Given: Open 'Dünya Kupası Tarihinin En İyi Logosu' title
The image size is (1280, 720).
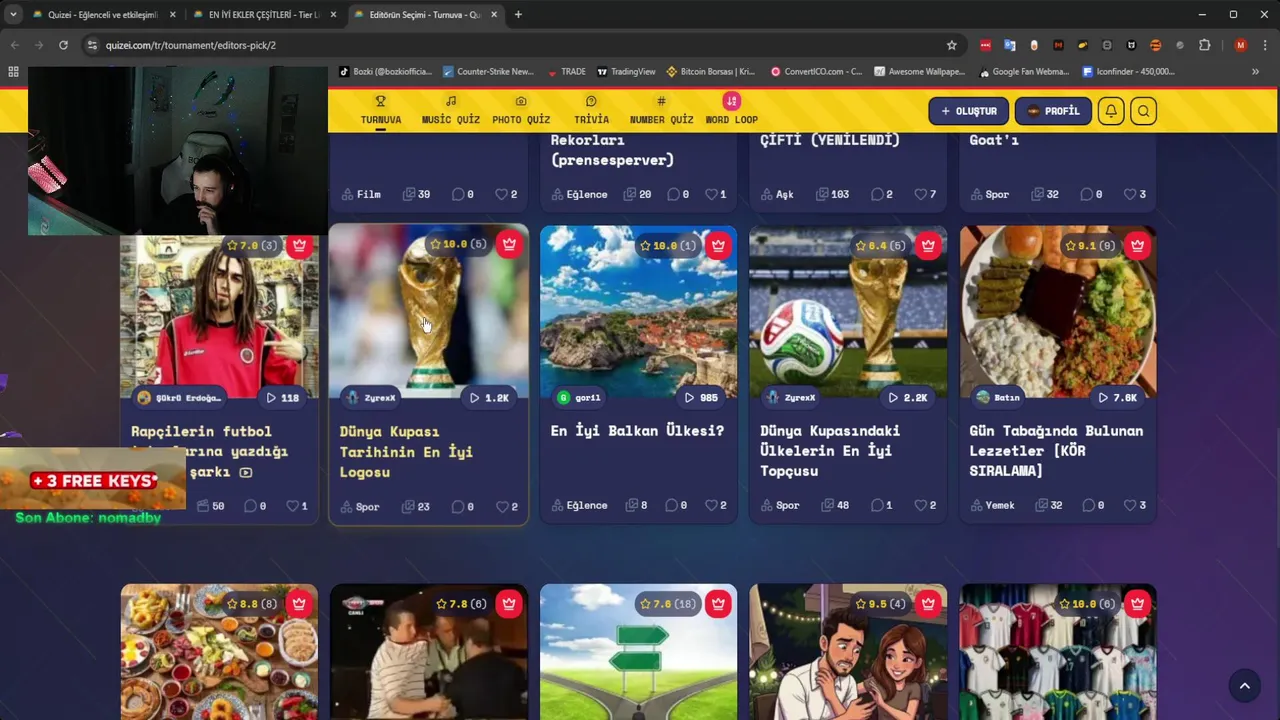Looking at the screenshot, I should coord(406,451).
